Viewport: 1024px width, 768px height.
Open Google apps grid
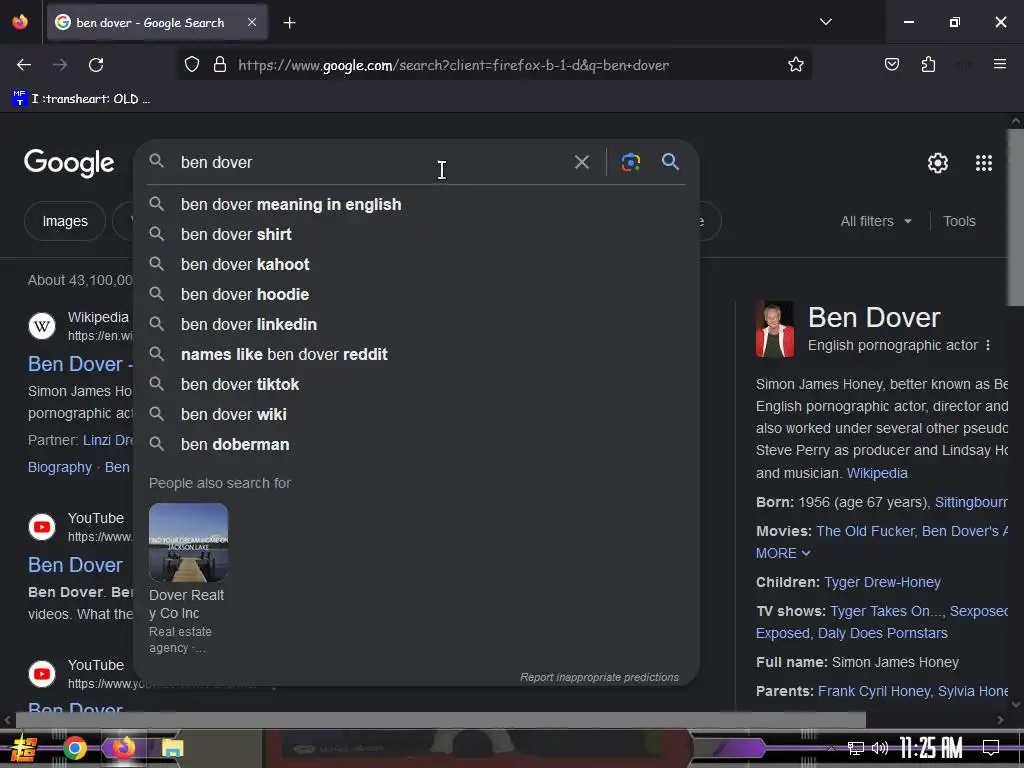984,163
